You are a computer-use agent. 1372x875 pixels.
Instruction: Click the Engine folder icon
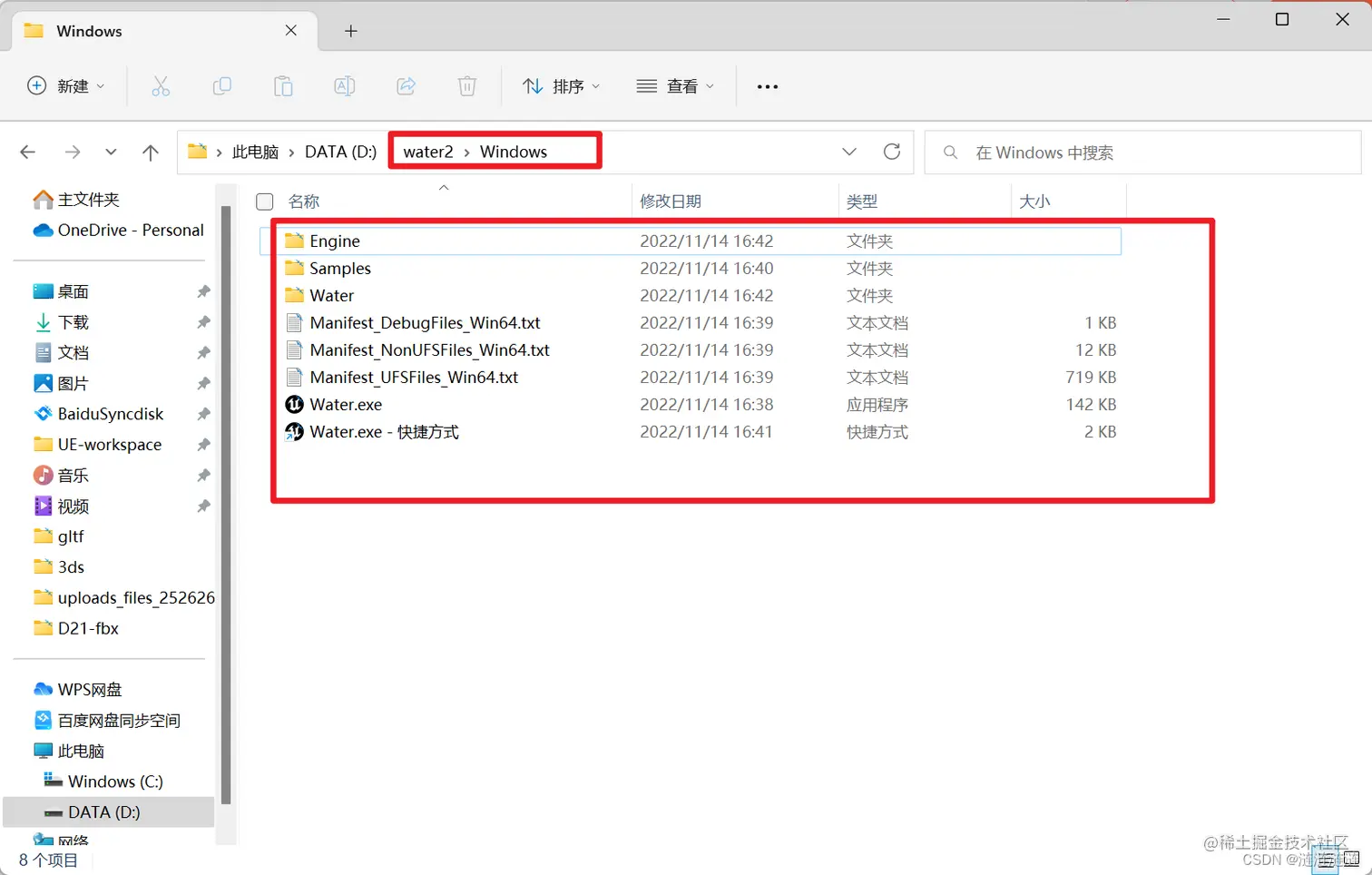[x=294, y=241]
